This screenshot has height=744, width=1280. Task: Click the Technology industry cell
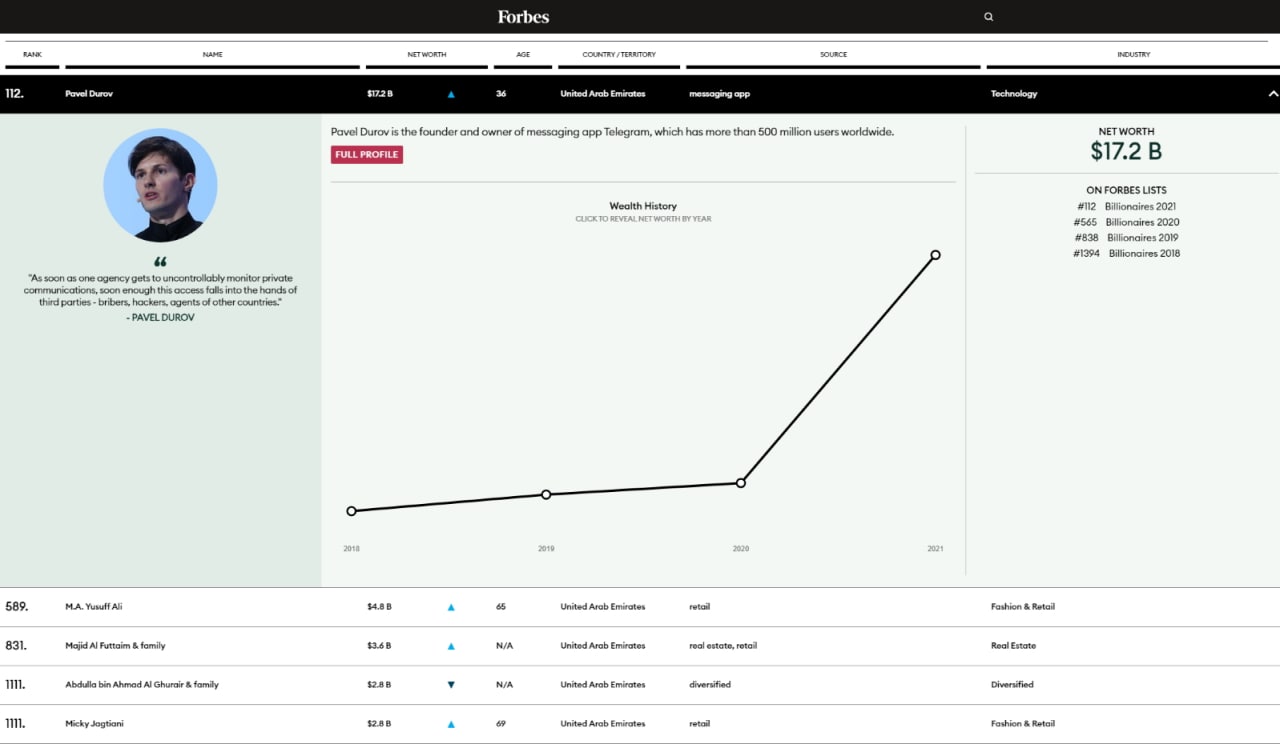click(1014, 94)
